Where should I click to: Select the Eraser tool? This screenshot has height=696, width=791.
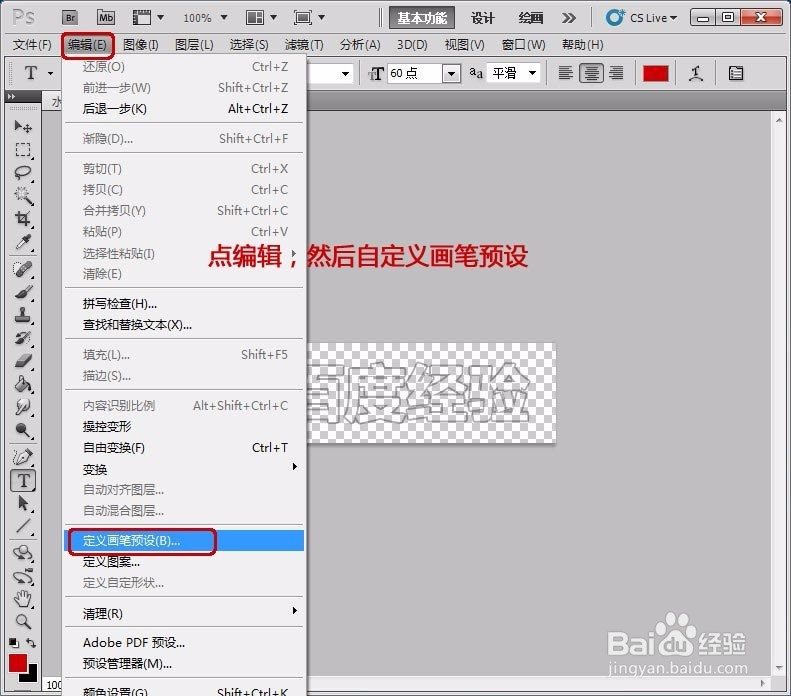coord(23,361)
